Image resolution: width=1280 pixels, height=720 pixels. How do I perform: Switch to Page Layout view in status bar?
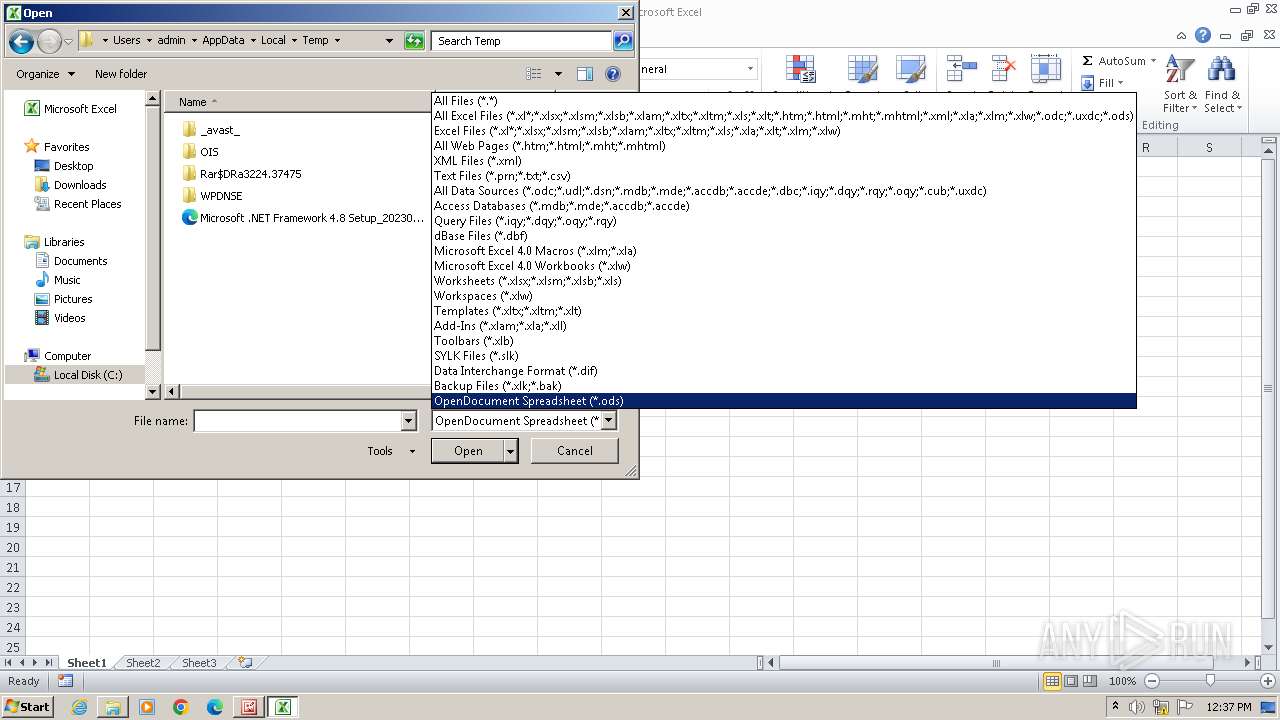pos(1071,681)
